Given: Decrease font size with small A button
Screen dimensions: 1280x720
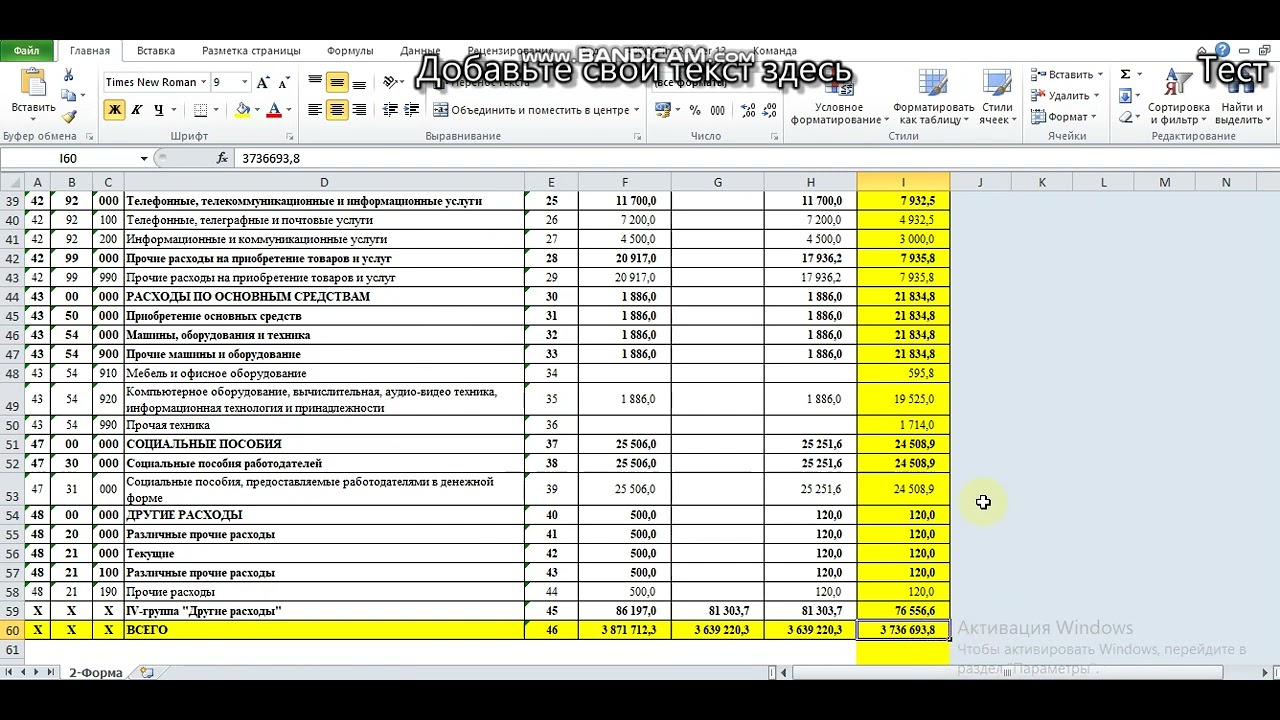Looking at the screenshot, I should click(284, 82).
